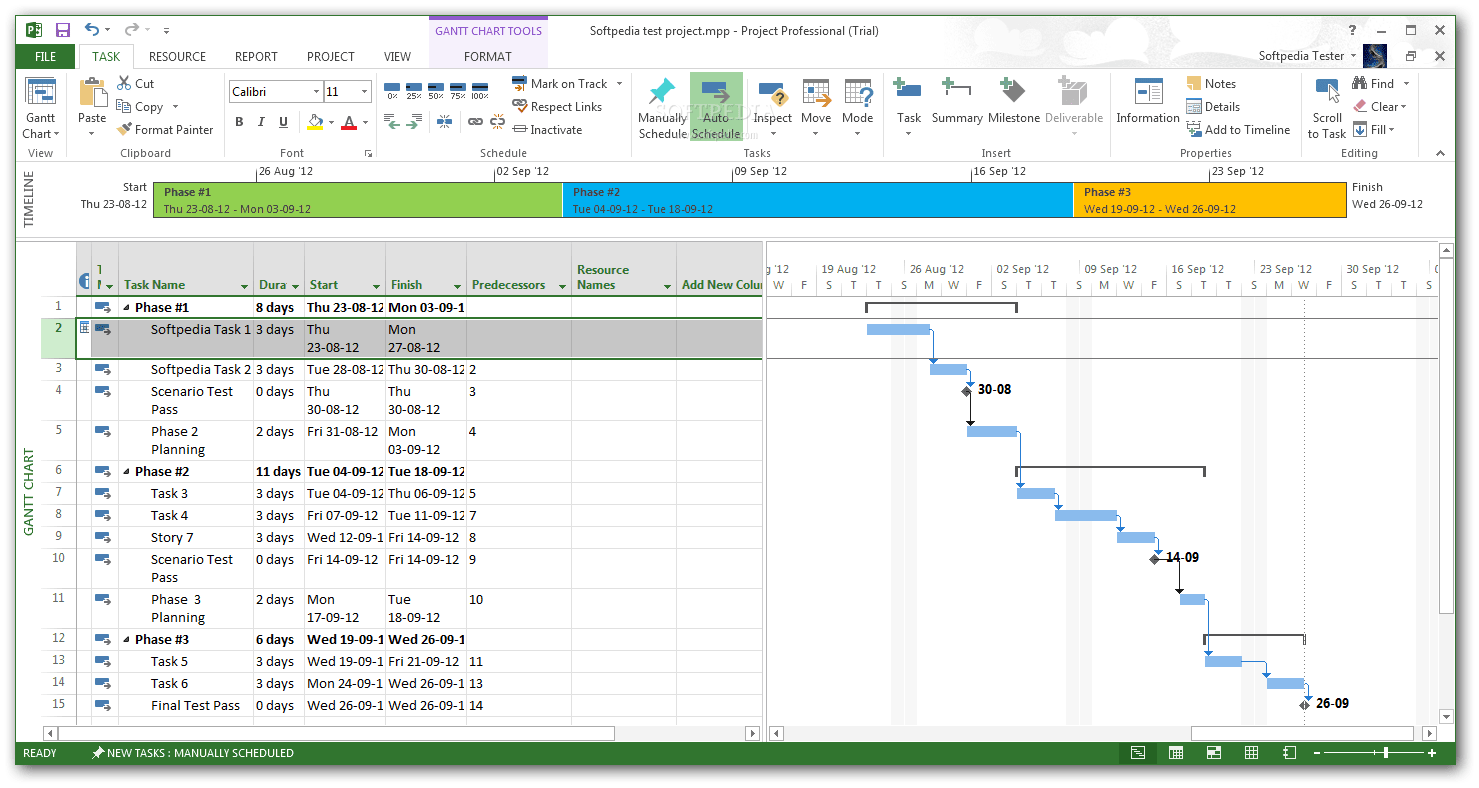Collapse the Phase #3 summary task
The width and height of the screenshot is (1479, 788).
click(x=126, y=640)
